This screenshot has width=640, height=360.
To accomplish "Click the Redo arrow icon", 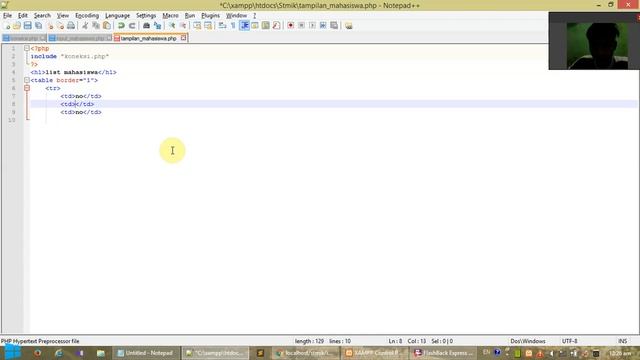I will [x=132, y=26].
